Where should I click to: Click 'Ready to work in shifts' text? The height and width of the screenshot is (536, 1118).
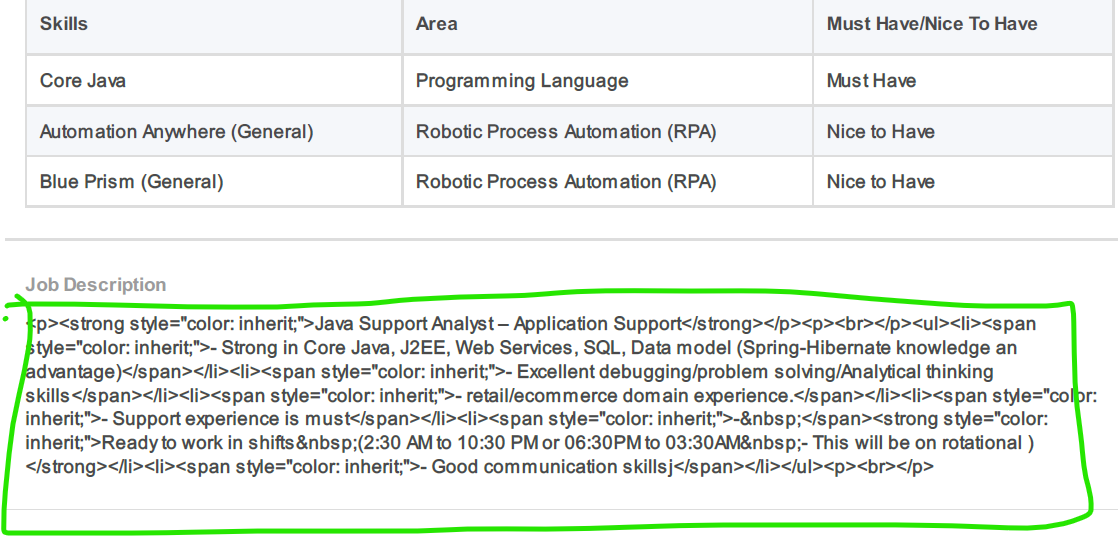click(x=199, y=443)
